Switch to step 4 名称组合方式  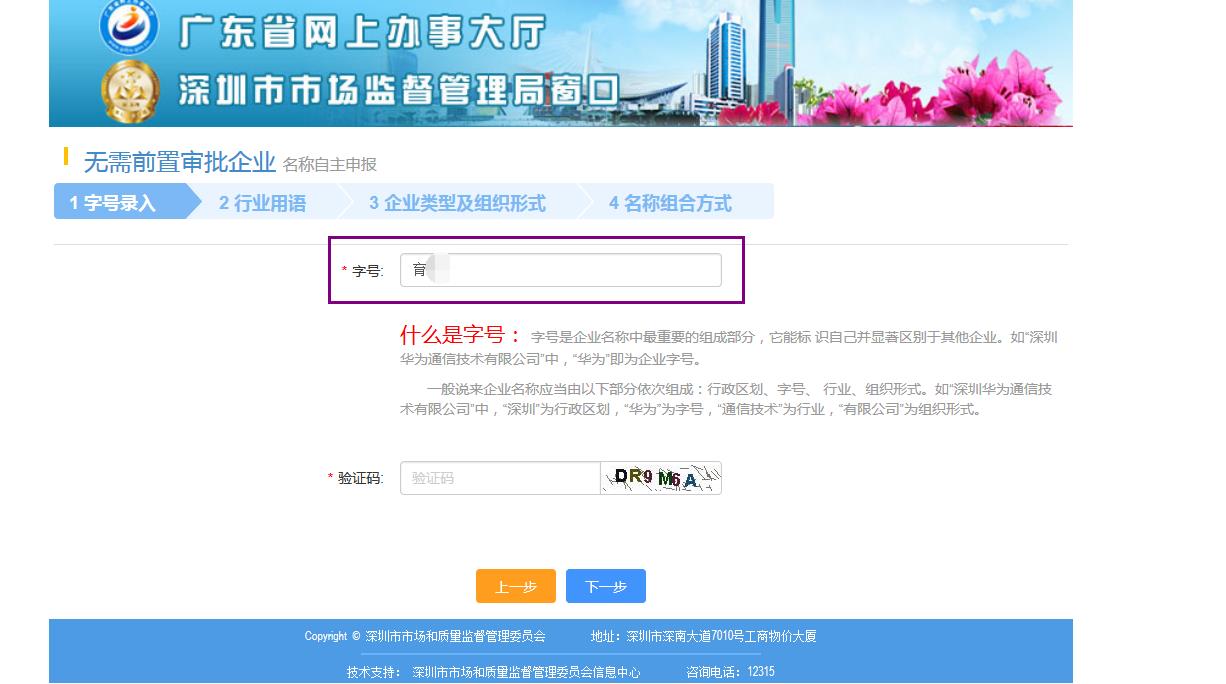tap(670, 203)
